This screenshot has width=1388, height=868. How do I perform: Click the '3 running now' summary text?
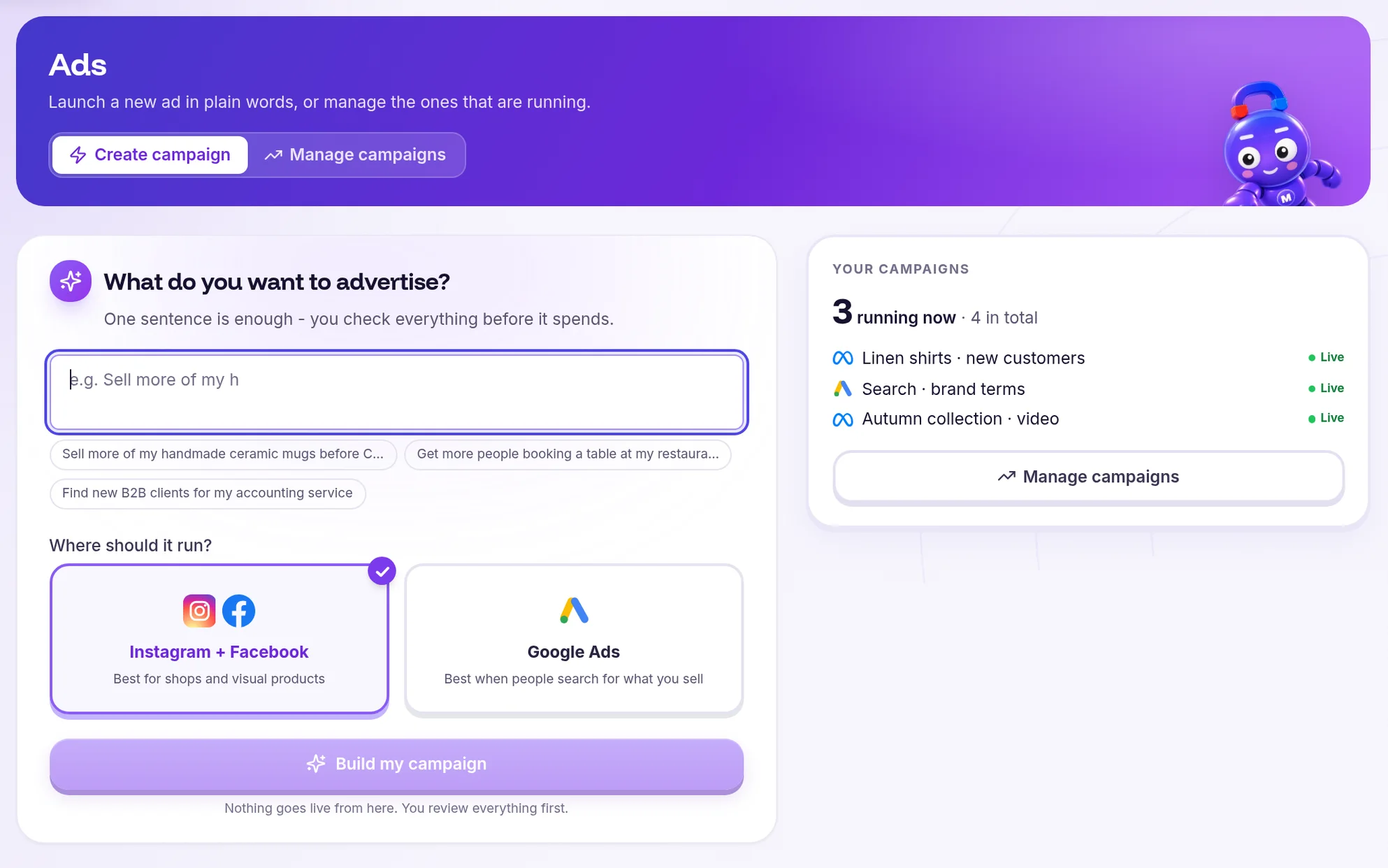(894, 314)
